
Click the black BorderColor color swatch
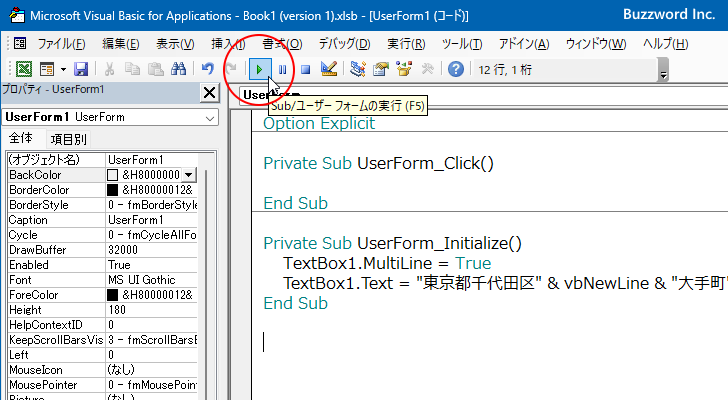coord(113,190)
